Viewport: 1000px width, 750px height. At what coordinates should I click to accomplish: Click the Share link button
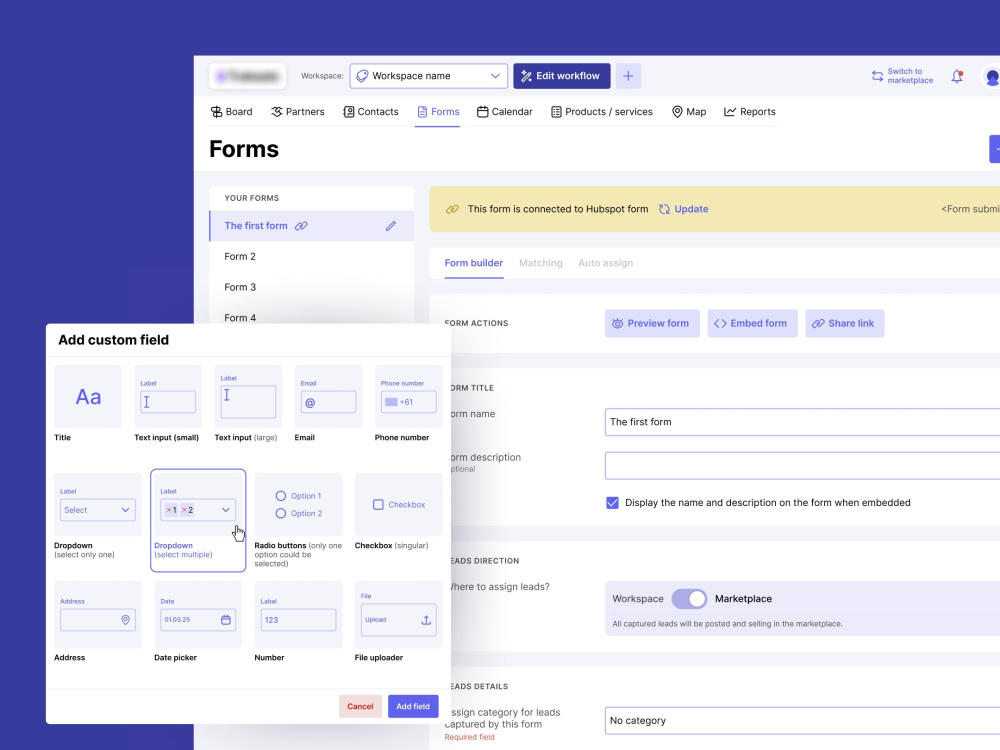point(844,323)
